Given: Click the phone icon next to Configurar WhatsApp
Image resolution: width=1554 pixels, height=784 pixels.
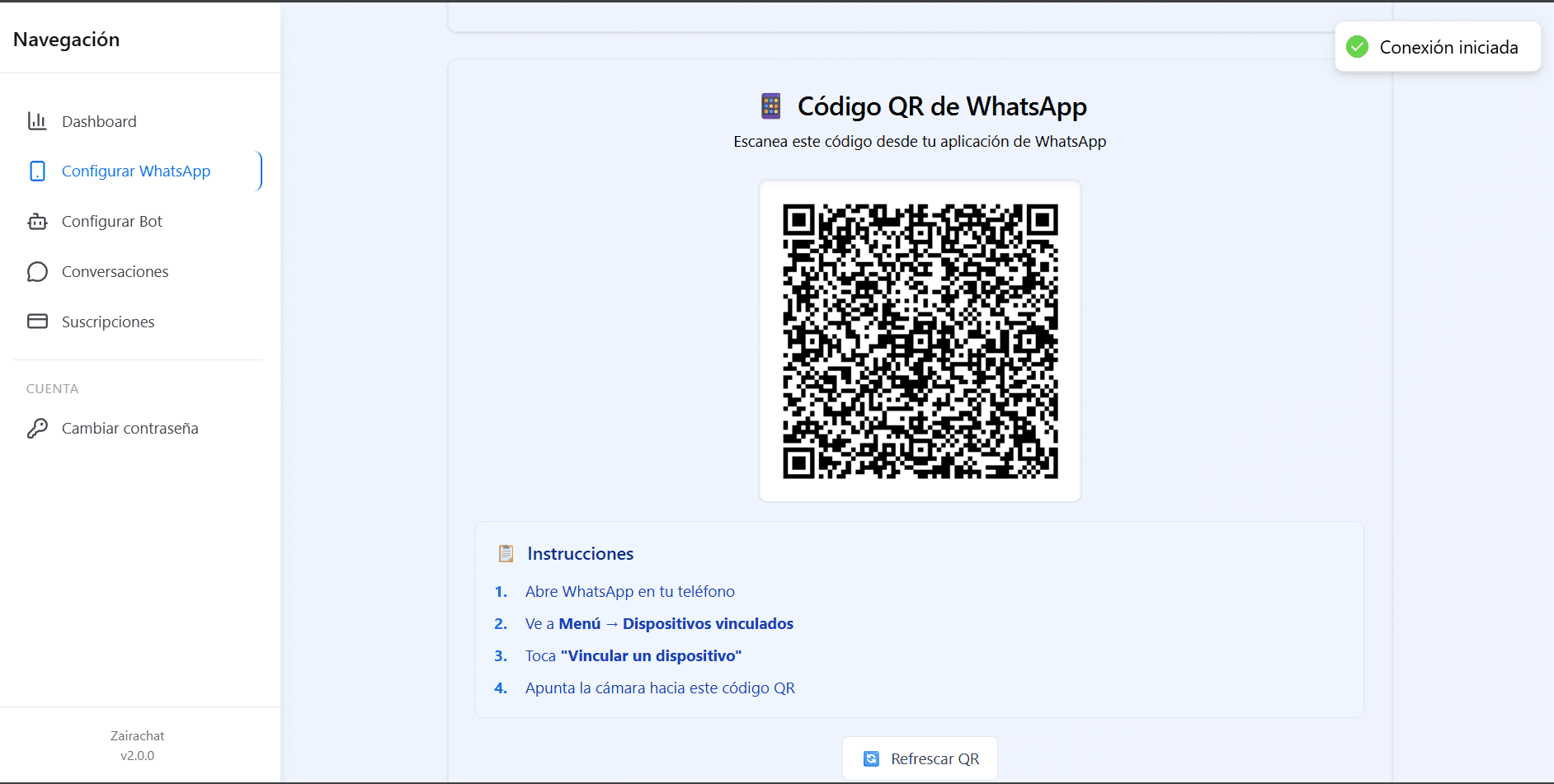Looking at the screenshot, I should (38, 171).
